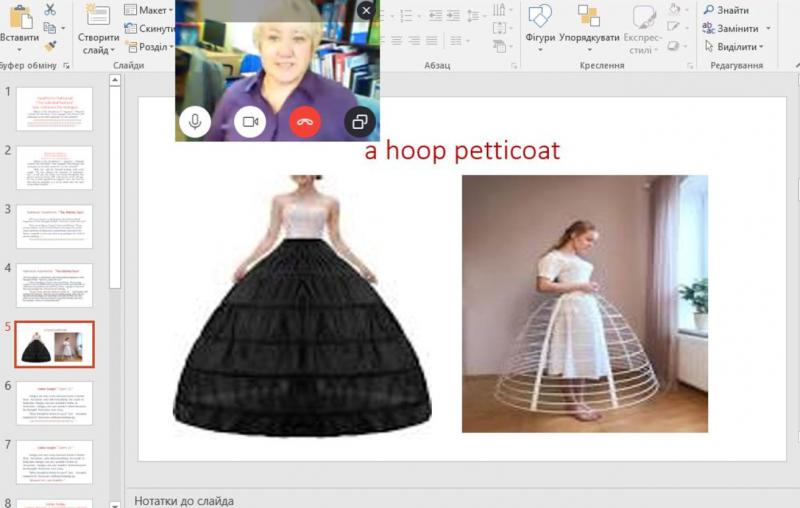
Task: Expand the Вставити paste options arrow
Action: (x=19, y=50)
